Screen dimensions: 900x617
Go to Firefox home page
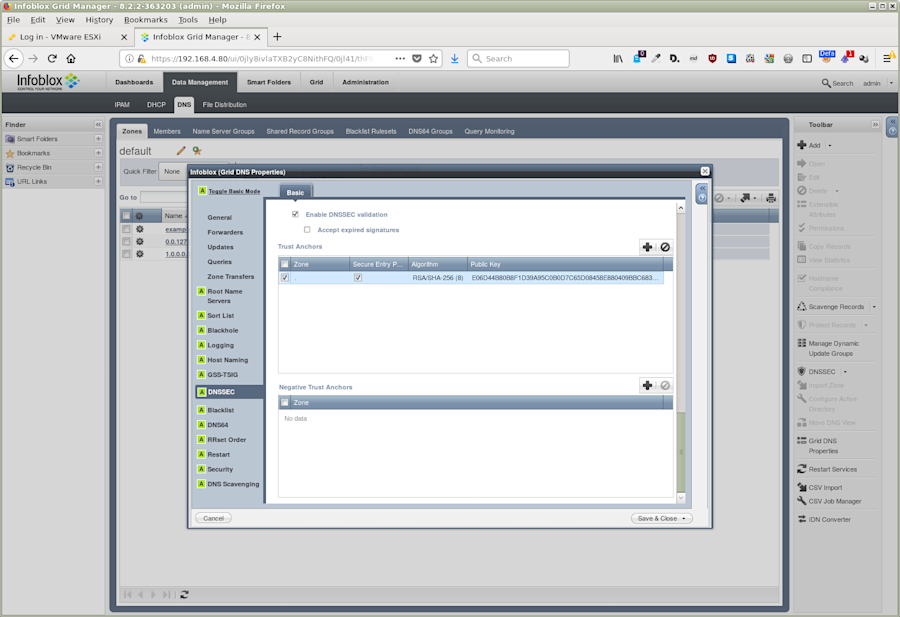[x=71, y=59]
